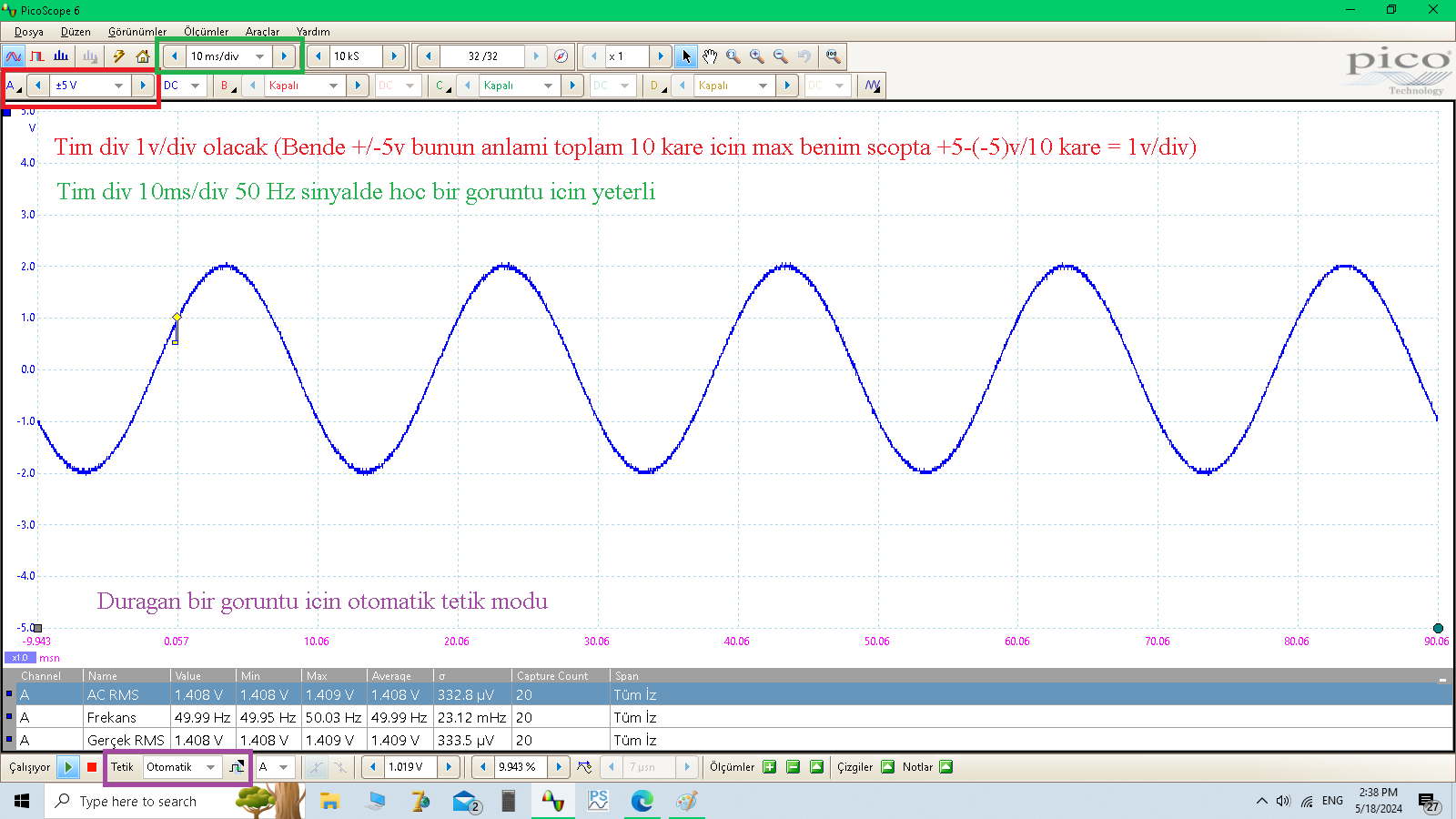Open Channel C options button
The height and width of the screenshot is (819, 1456).
point(442,86)
